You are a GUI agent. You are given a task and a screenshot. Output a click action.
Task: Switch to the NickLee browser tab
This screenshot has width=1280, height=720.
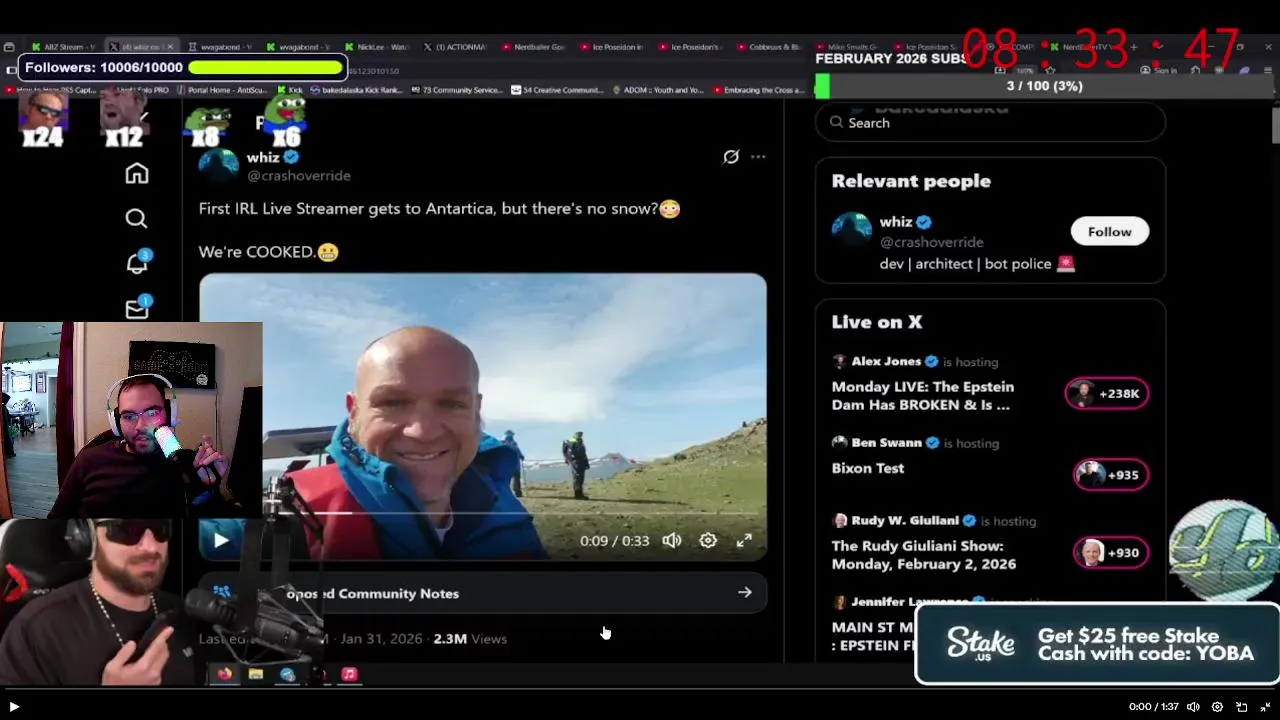376,47
